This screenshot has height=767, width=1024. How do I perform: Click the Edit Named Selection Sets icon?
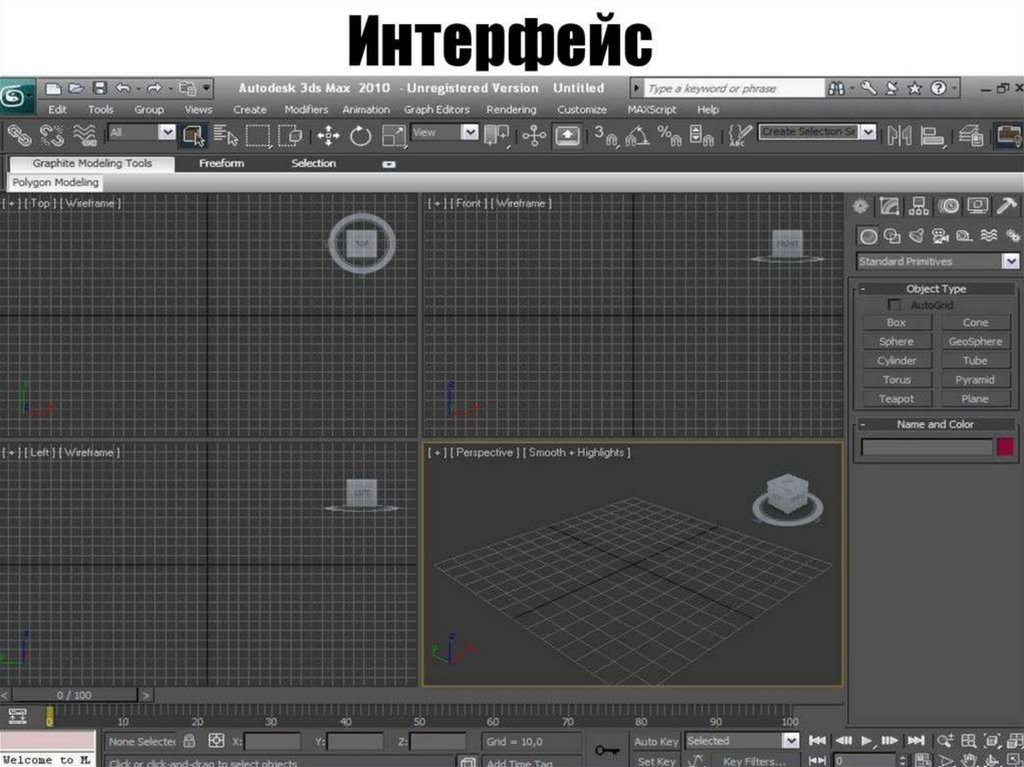tap(740, 136)
